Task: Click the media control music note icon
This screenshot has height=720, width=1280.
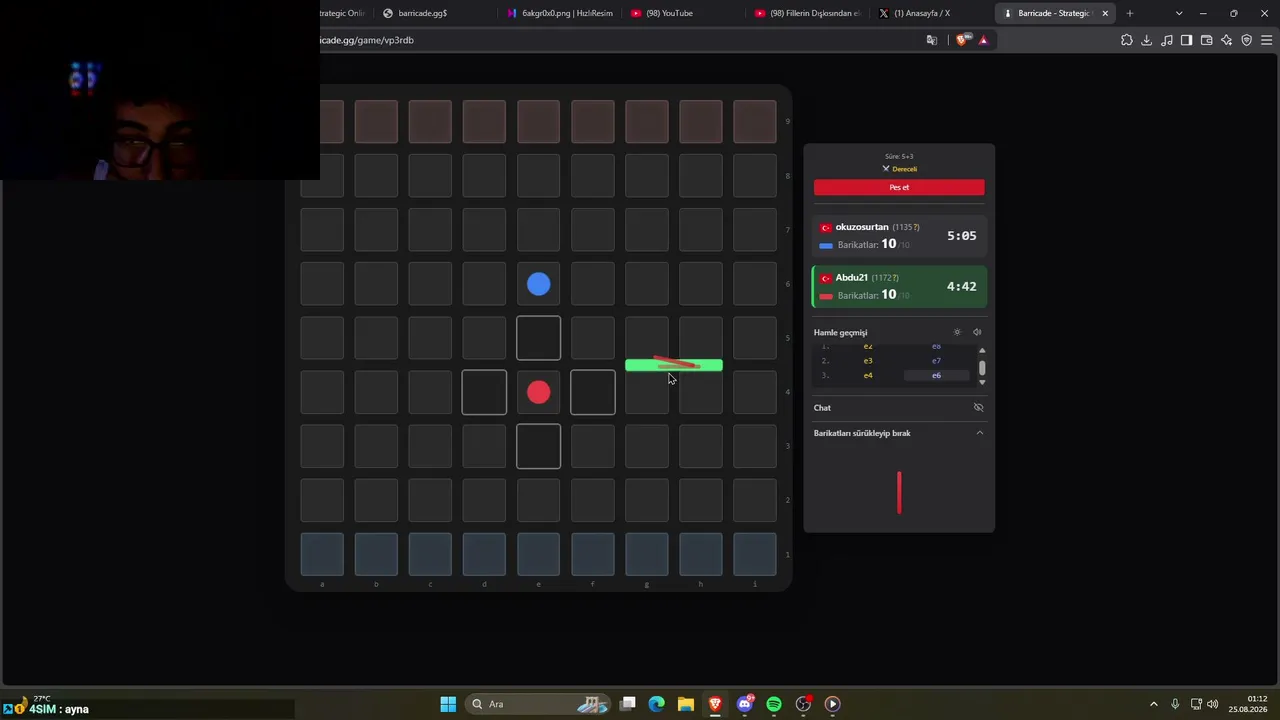Action: (1167, 40)
